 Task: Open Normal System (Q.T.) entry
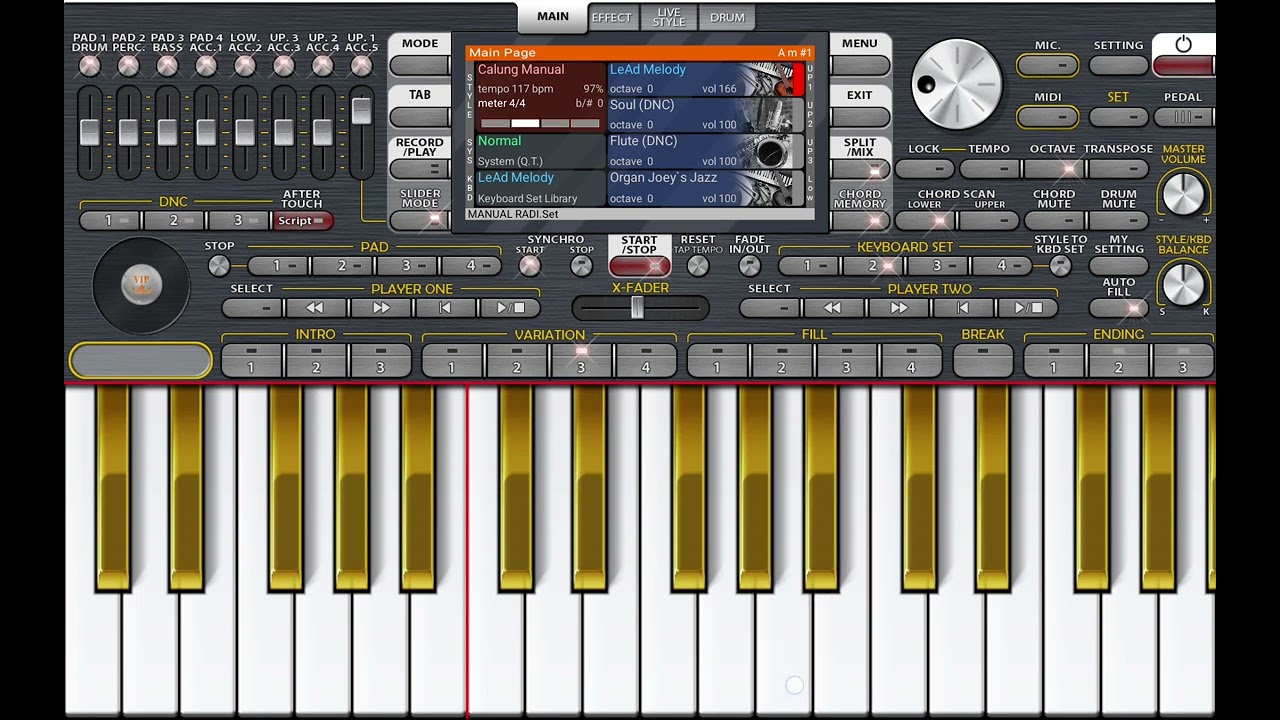[x=540, y=151]
